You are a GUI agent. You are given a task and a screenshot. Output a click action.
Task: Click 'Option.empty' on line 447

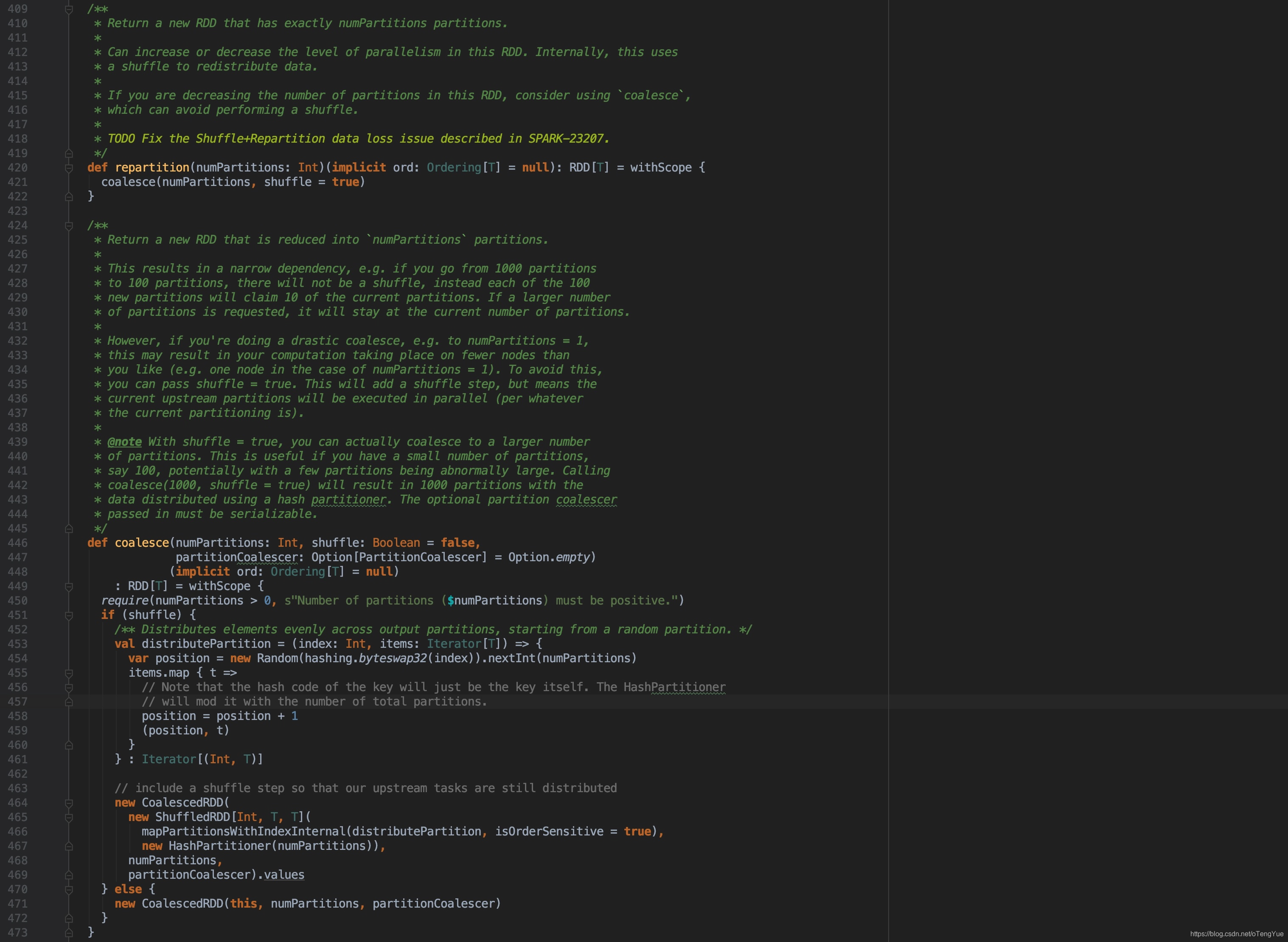pos(549,557)
